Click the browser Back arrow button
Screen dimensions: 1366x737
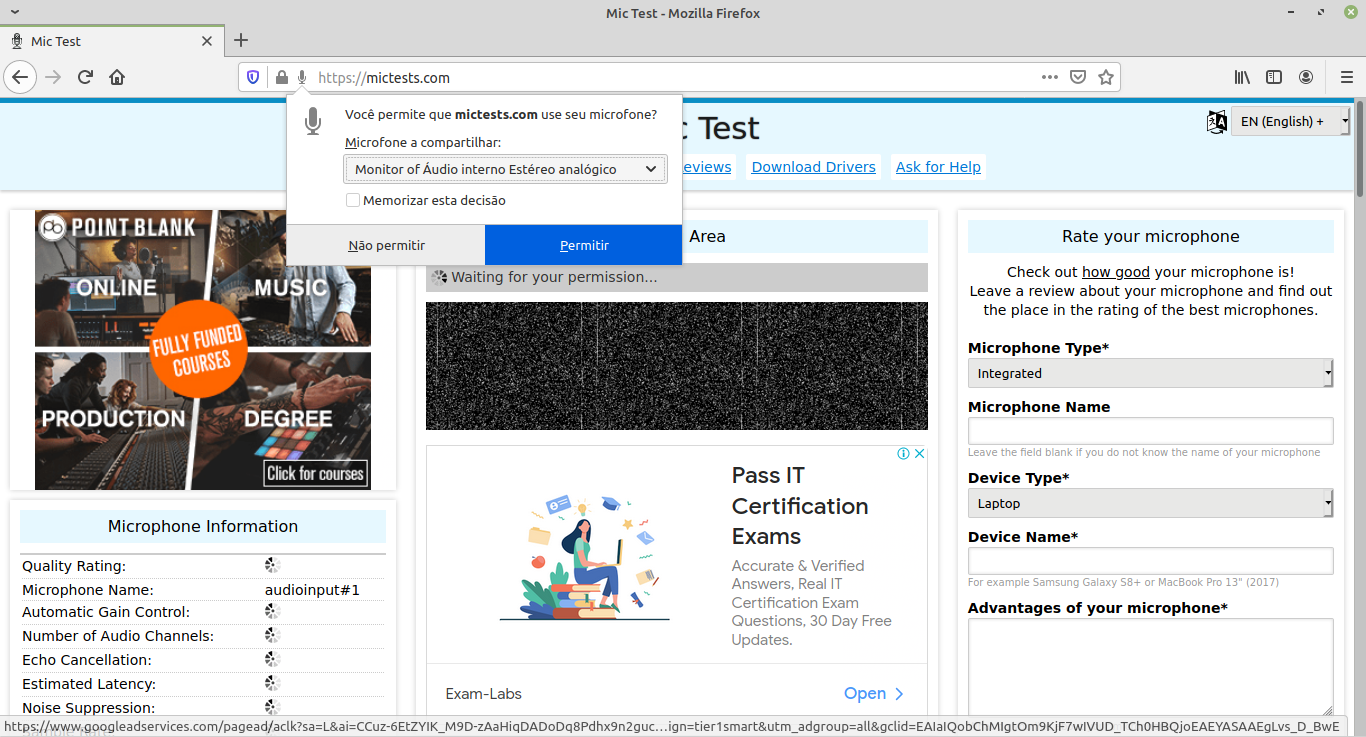[20, 77]
